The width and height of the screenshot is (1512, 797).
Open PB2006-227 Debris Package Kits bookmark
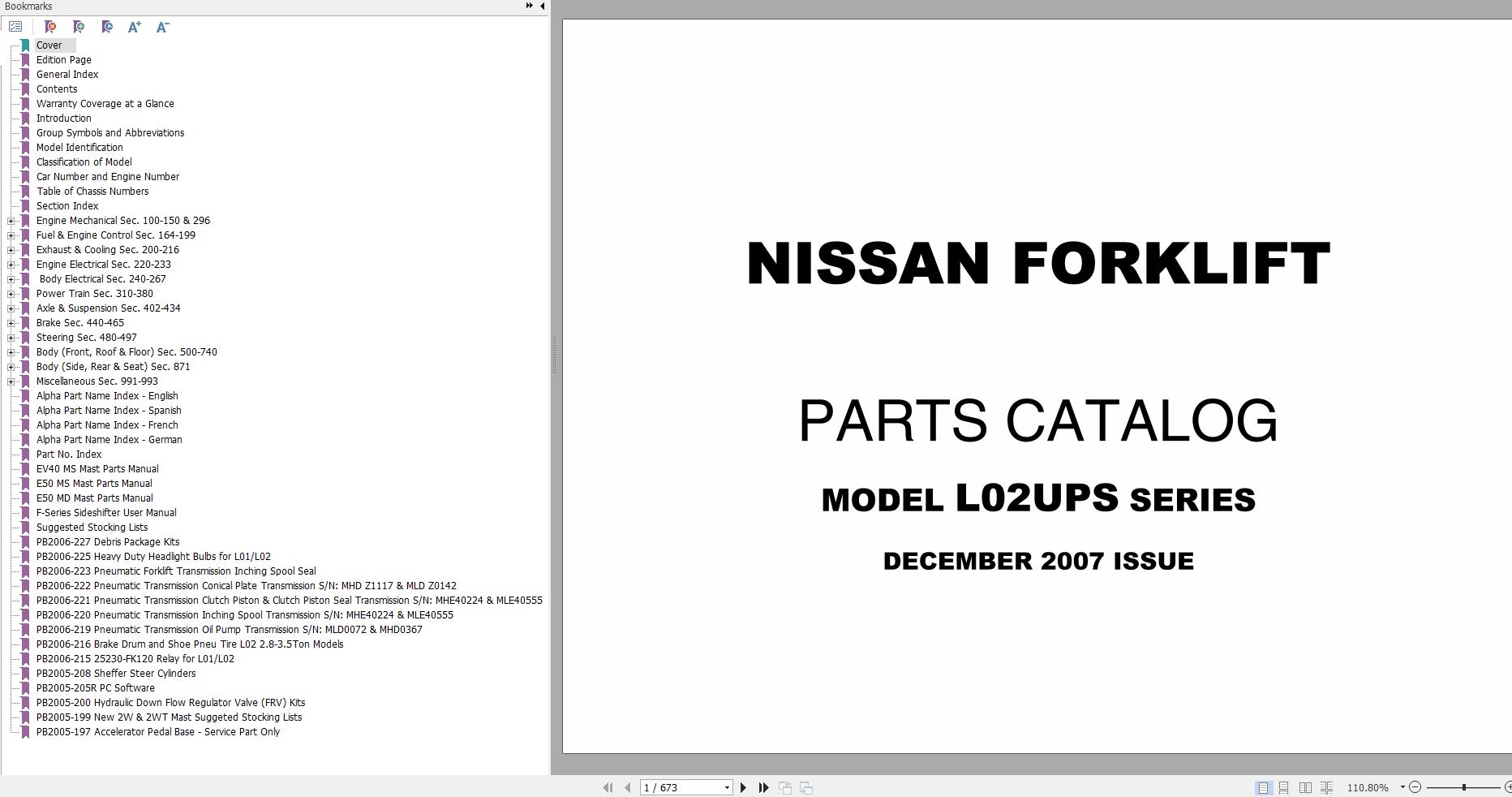click(108, 542)
